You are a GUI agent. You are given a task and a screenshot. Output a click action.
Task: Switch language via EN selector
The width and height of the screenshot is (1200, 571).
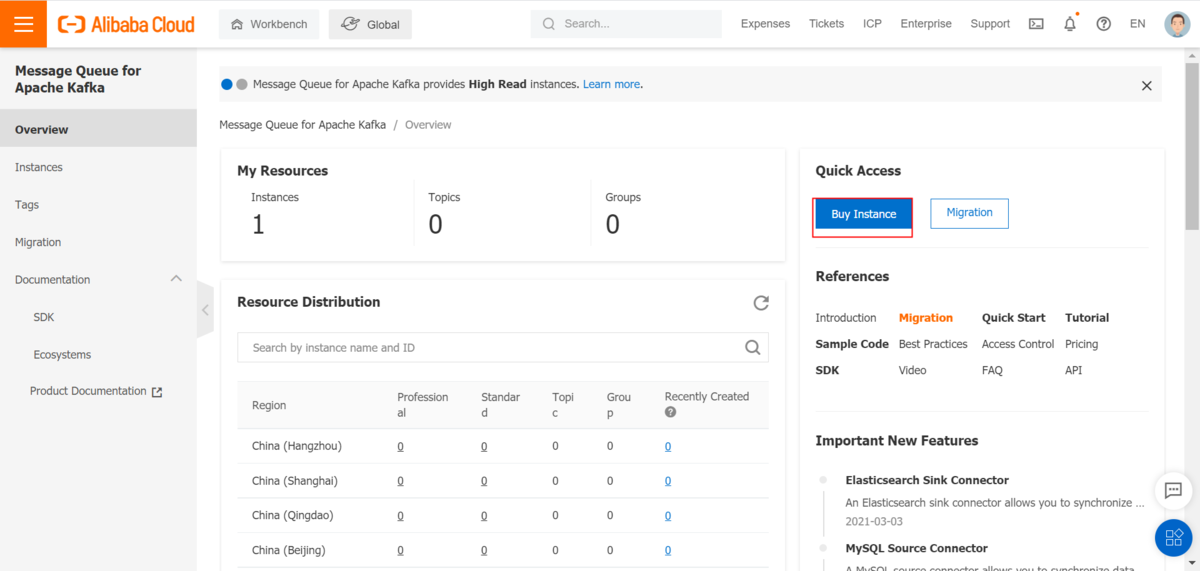[x=1137, y=24]
